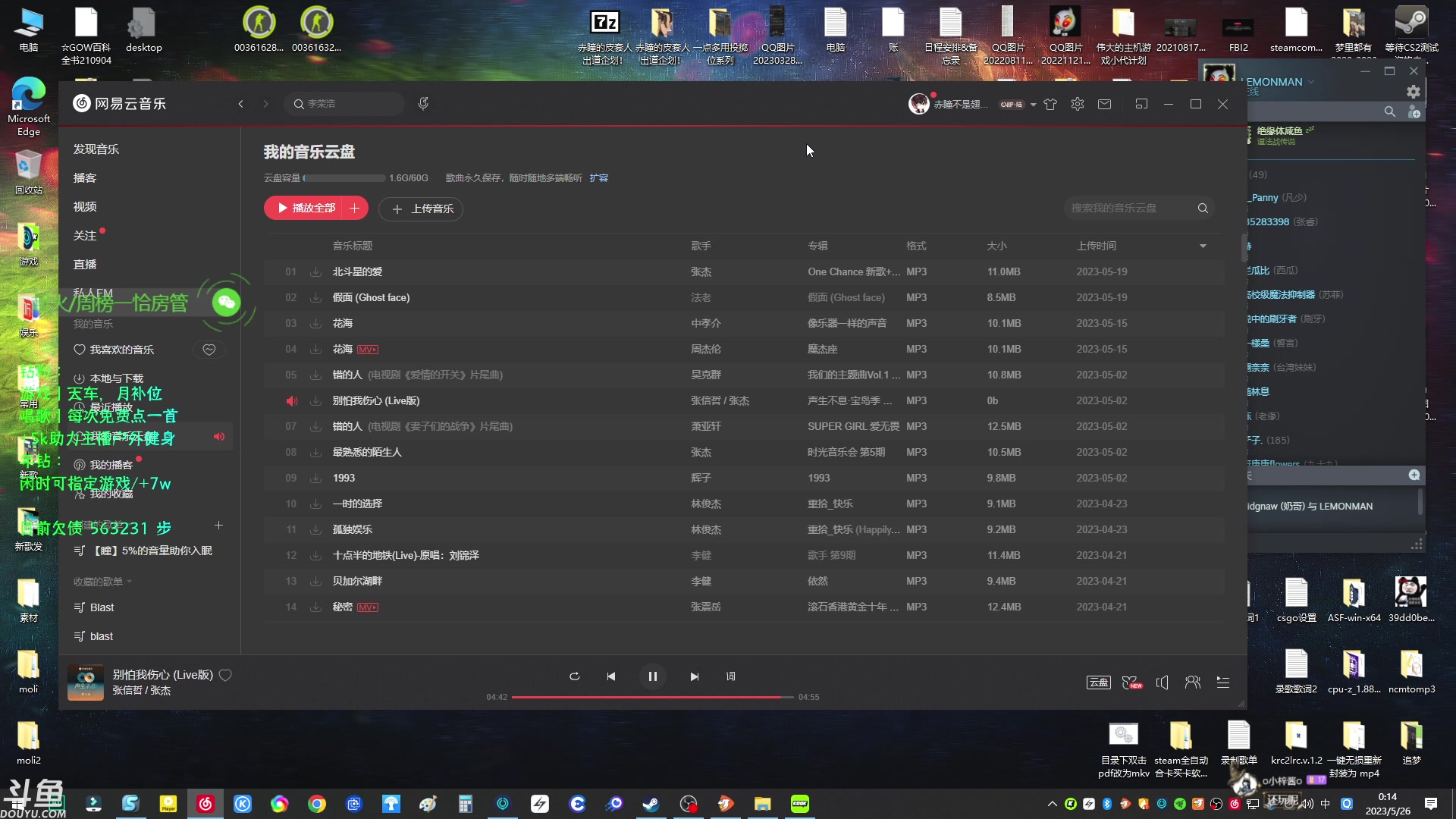Open the upload time sort dropdown arrow
The image size is (1456, 819).
tap(1203, 246)
